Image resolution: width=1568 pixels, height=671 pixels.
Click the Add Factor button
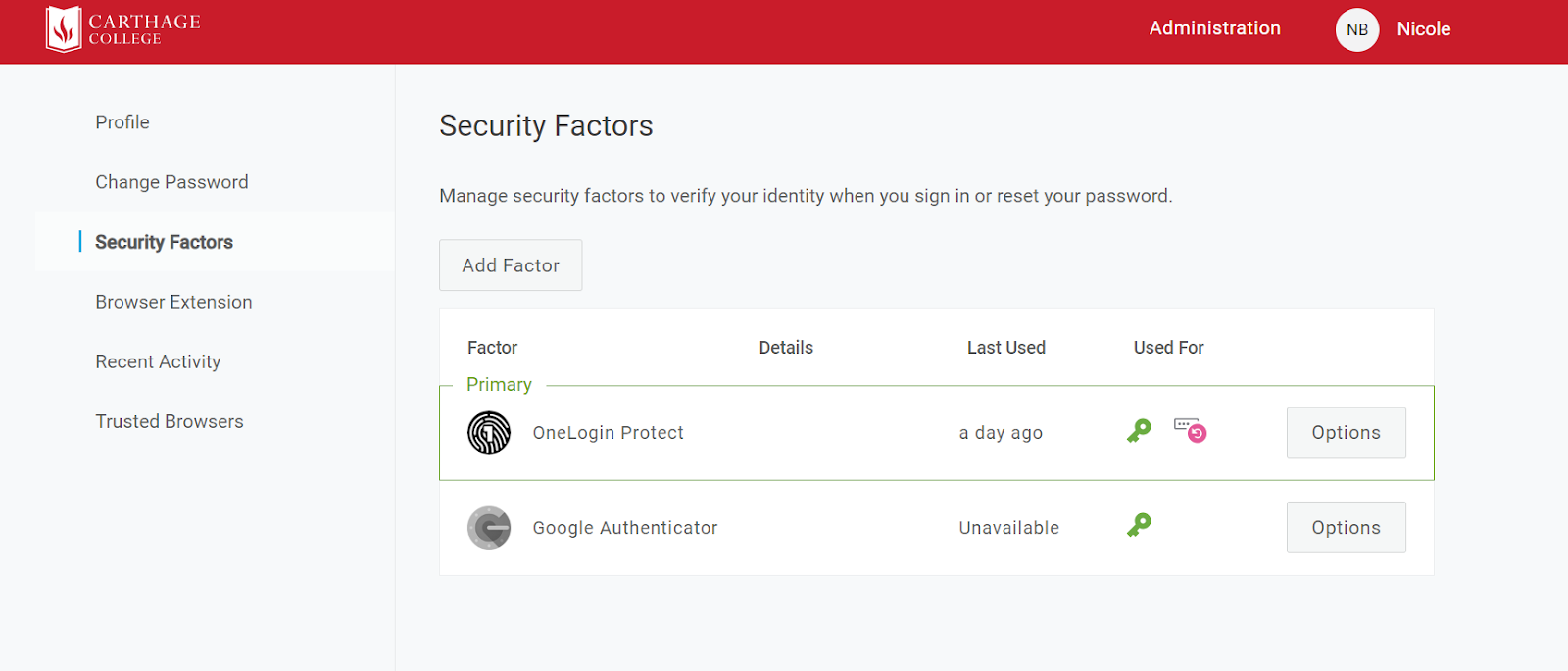pyautogui.click(x=511, y=265)
